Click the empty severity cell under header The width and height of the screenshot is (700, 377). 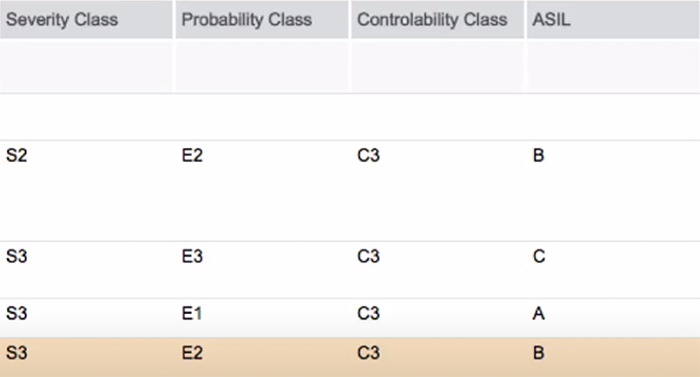pos(86,66)
